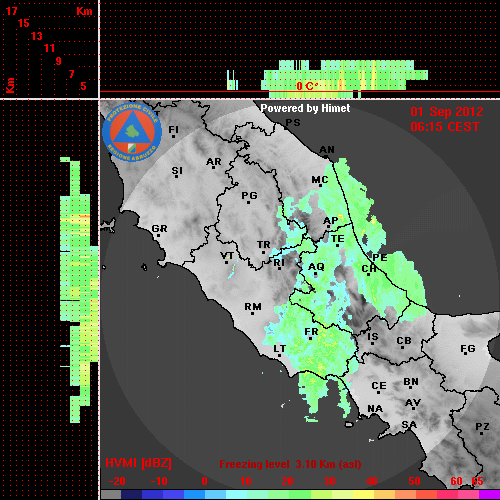The width and height of the screenshot is (500, 500).
Task: Select the 'HVMI [dBZ]' label
Action: click(x=138, y=463)
